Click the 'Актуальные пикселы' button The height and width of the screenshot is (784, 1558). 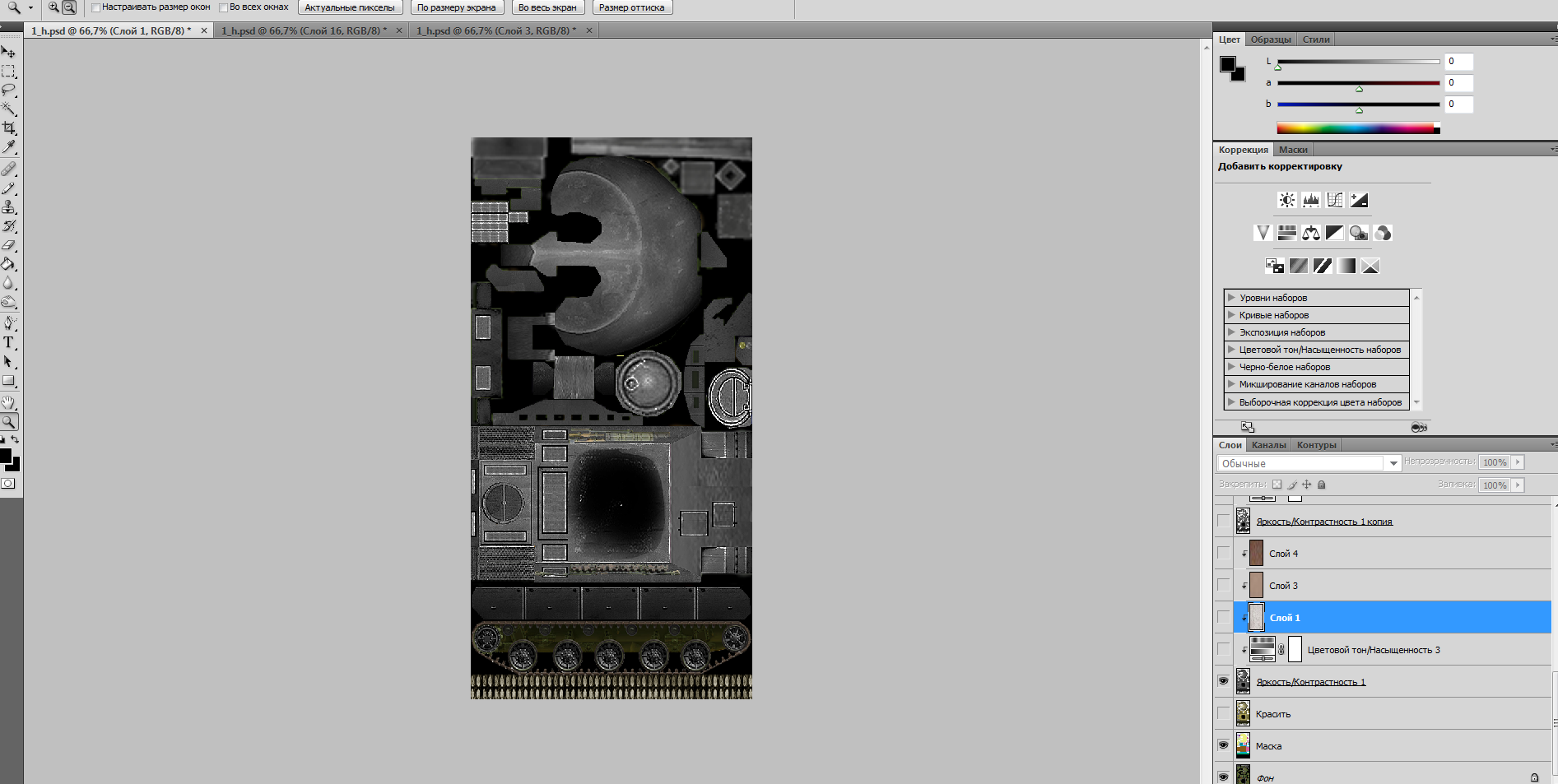350,7
